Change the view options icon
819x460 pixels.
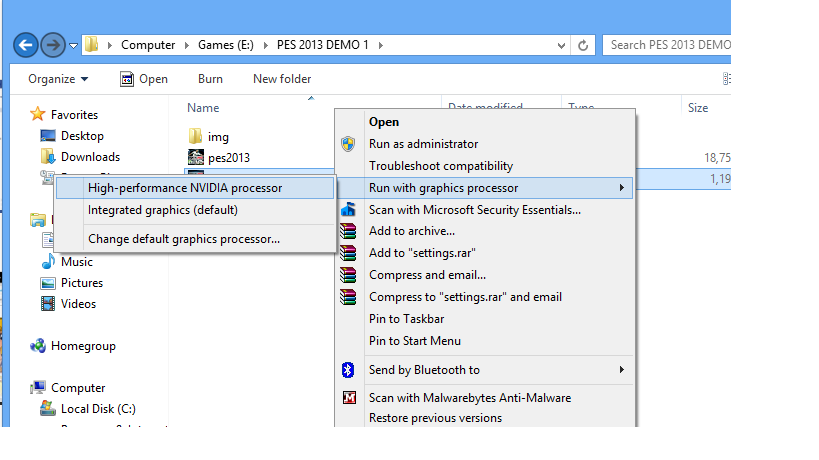(x=726, y=79)
